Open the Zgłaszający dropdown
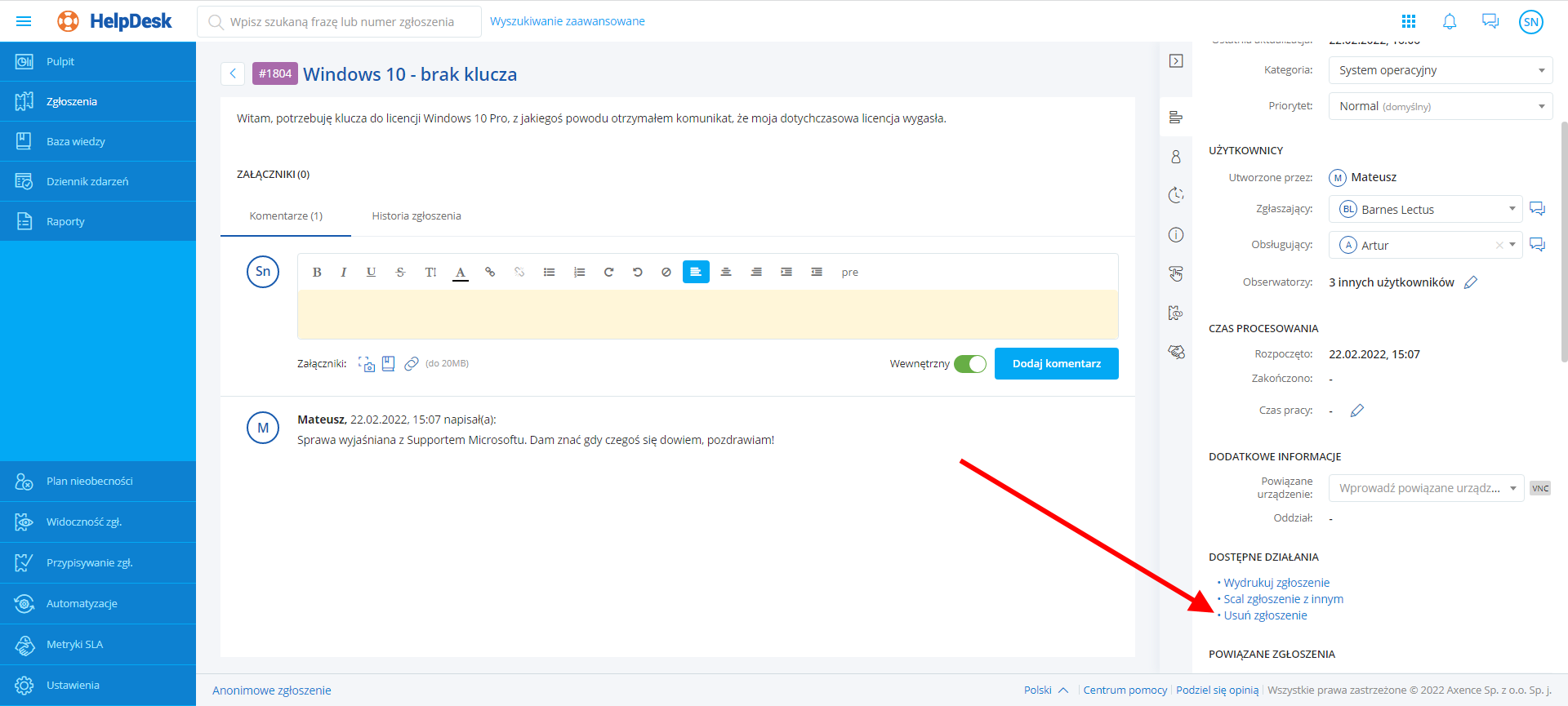 (x=1425, y=210)
